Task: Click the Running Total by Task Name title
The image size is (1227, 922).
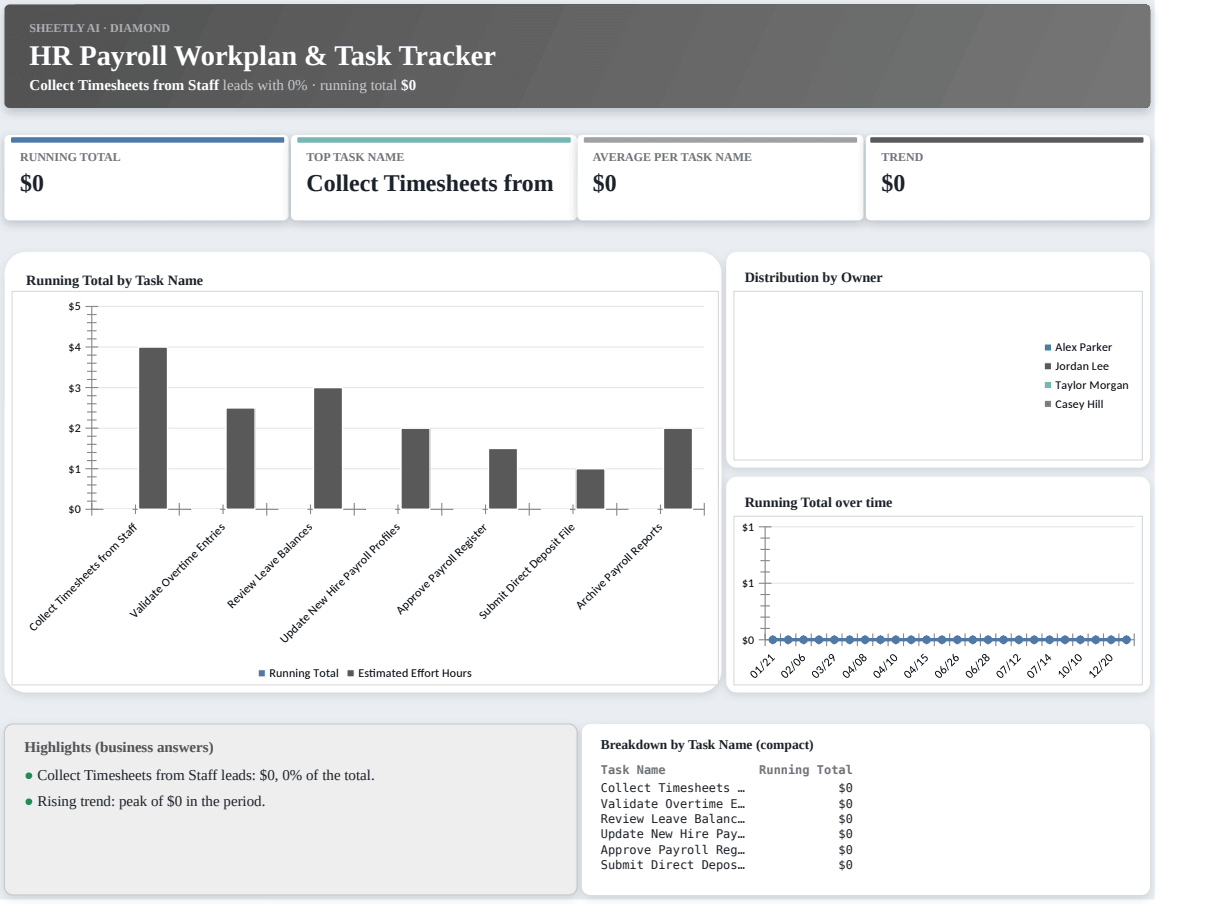Action: [114, 281]
